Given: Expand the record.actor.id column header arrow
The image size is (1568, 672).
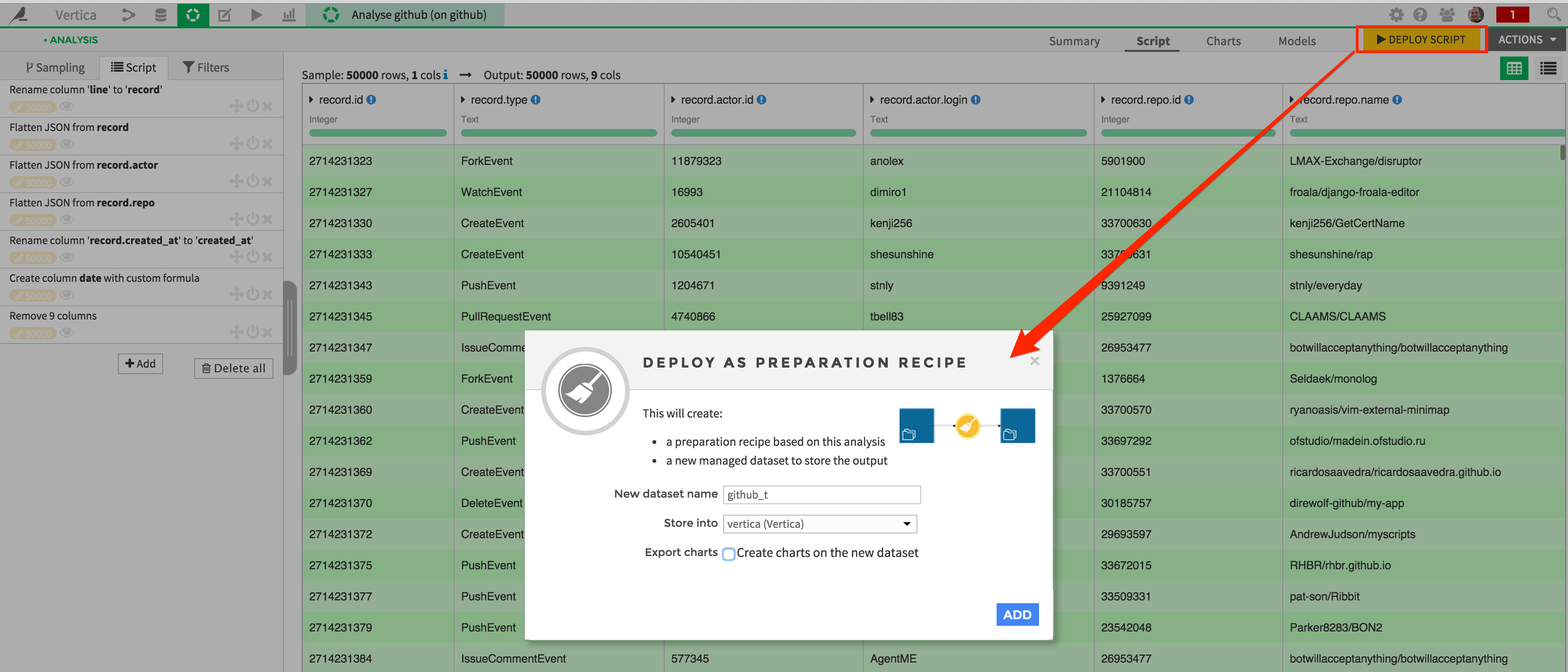Looking at the screenshot, I should 673,100.
